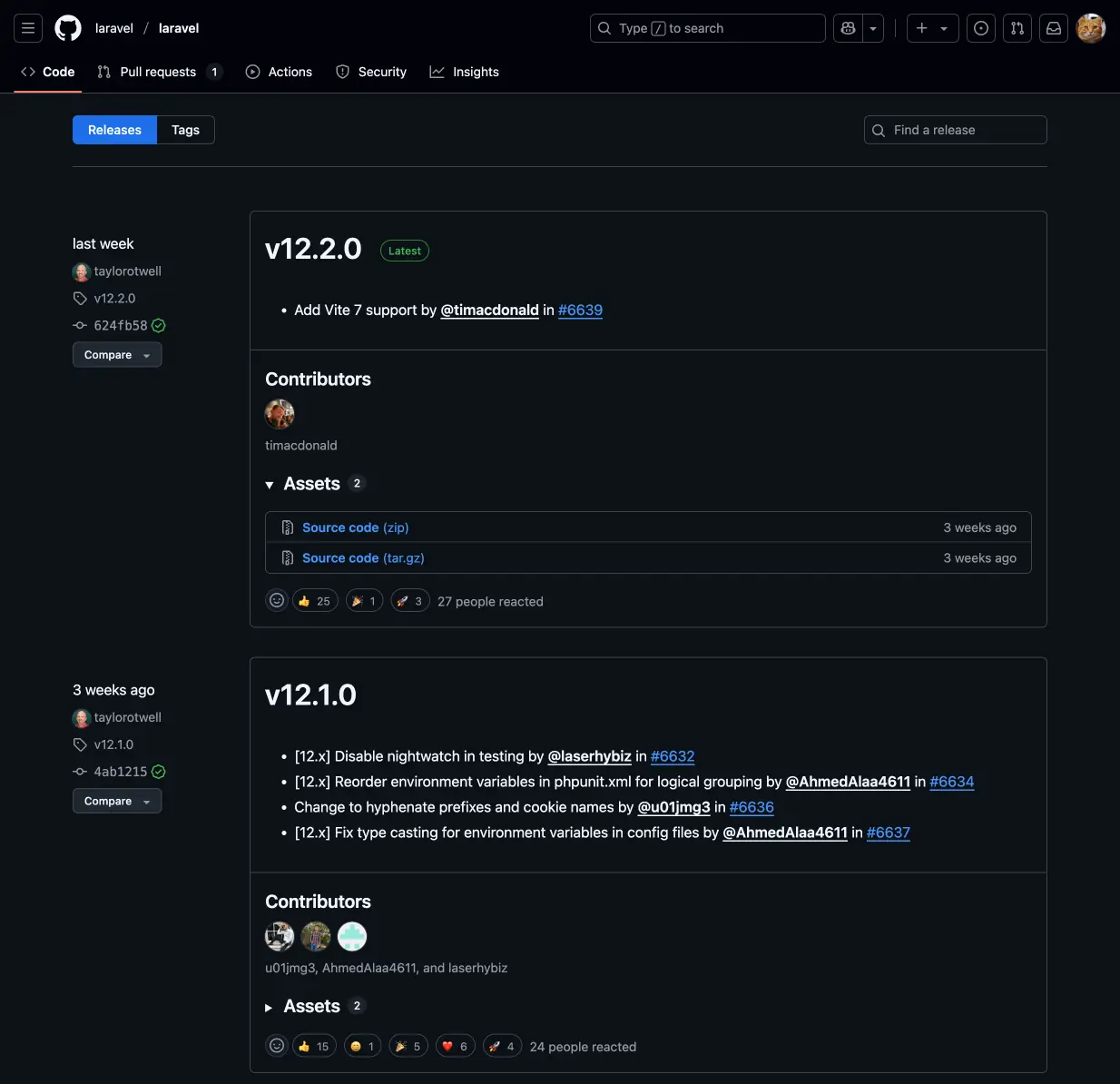Viewport: 1120px width, 1084px height.
Task: Open the notifications inbox icon
Action: tap(1053, 28)
